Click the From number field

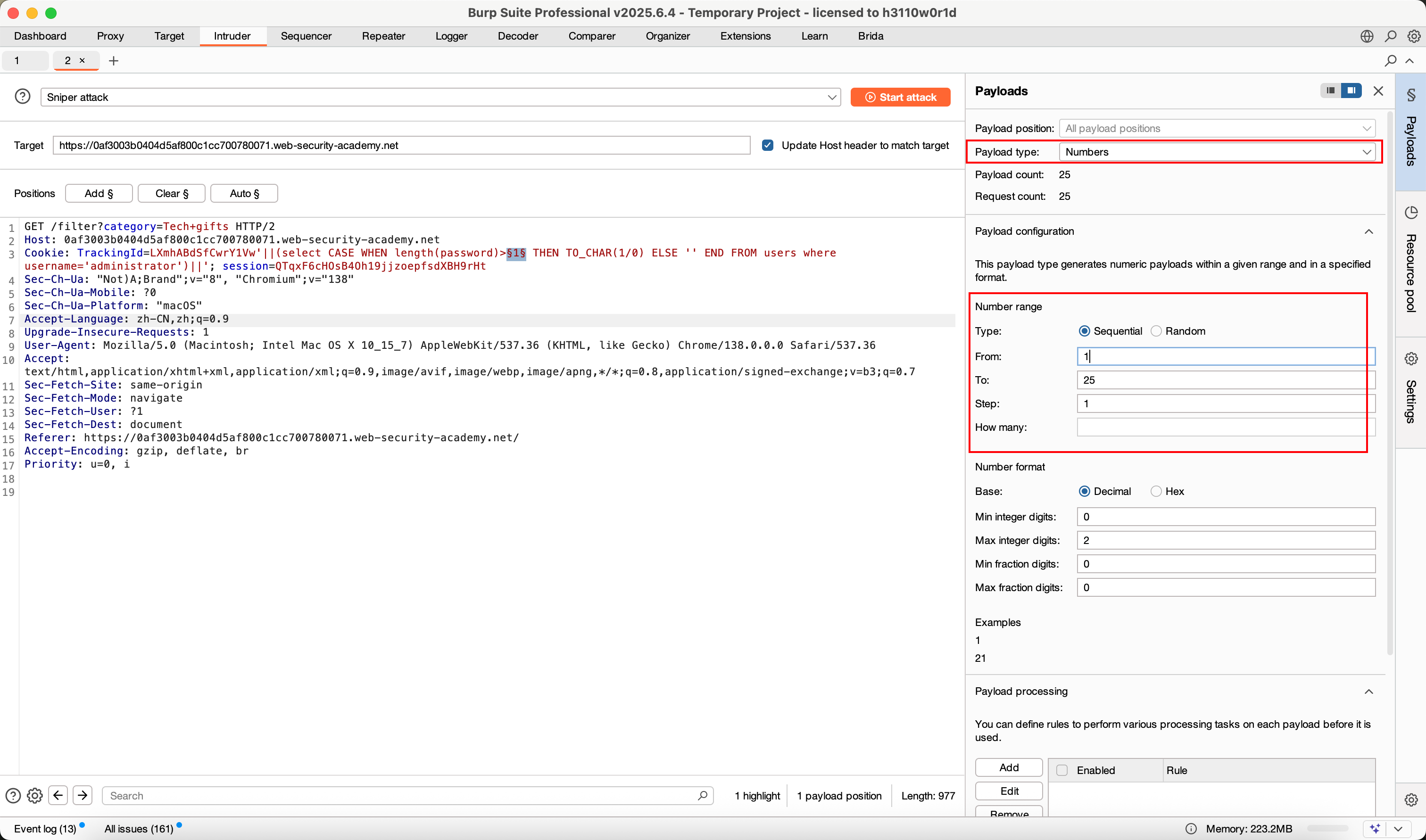1226,356
